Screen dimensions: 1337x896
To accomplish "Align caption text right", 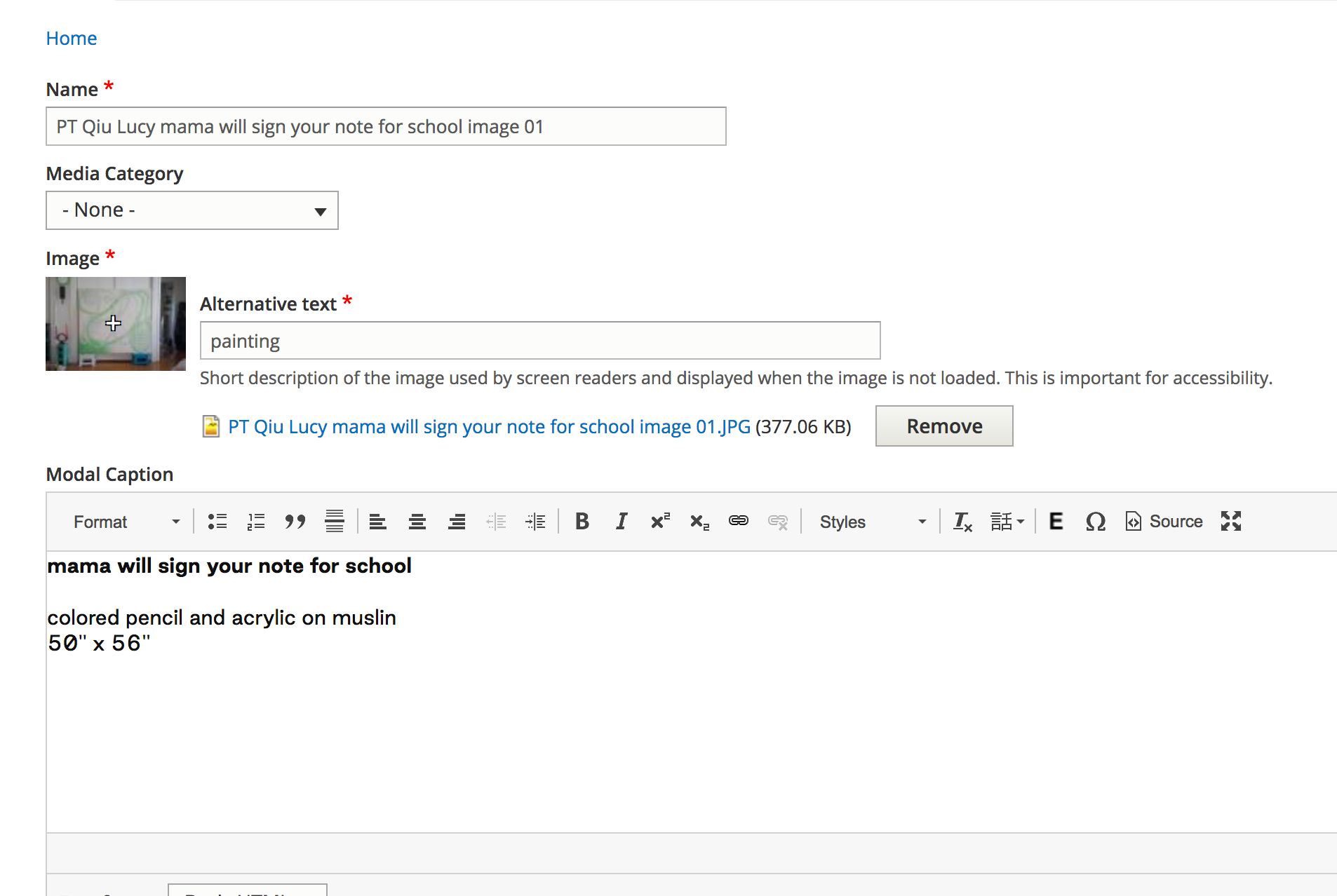I will (457, 522).
